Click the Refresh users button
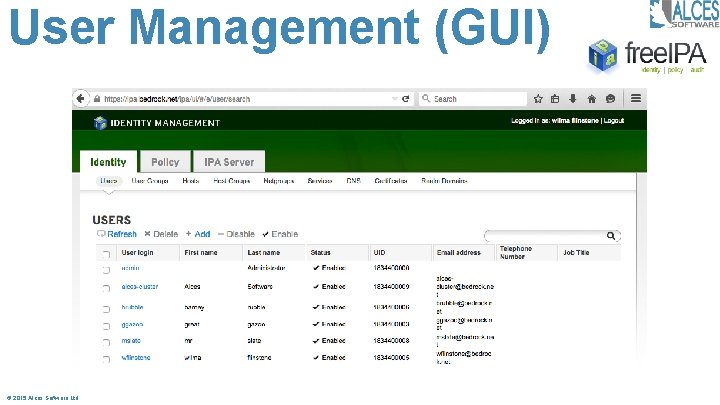 click(x=117, y=234)
